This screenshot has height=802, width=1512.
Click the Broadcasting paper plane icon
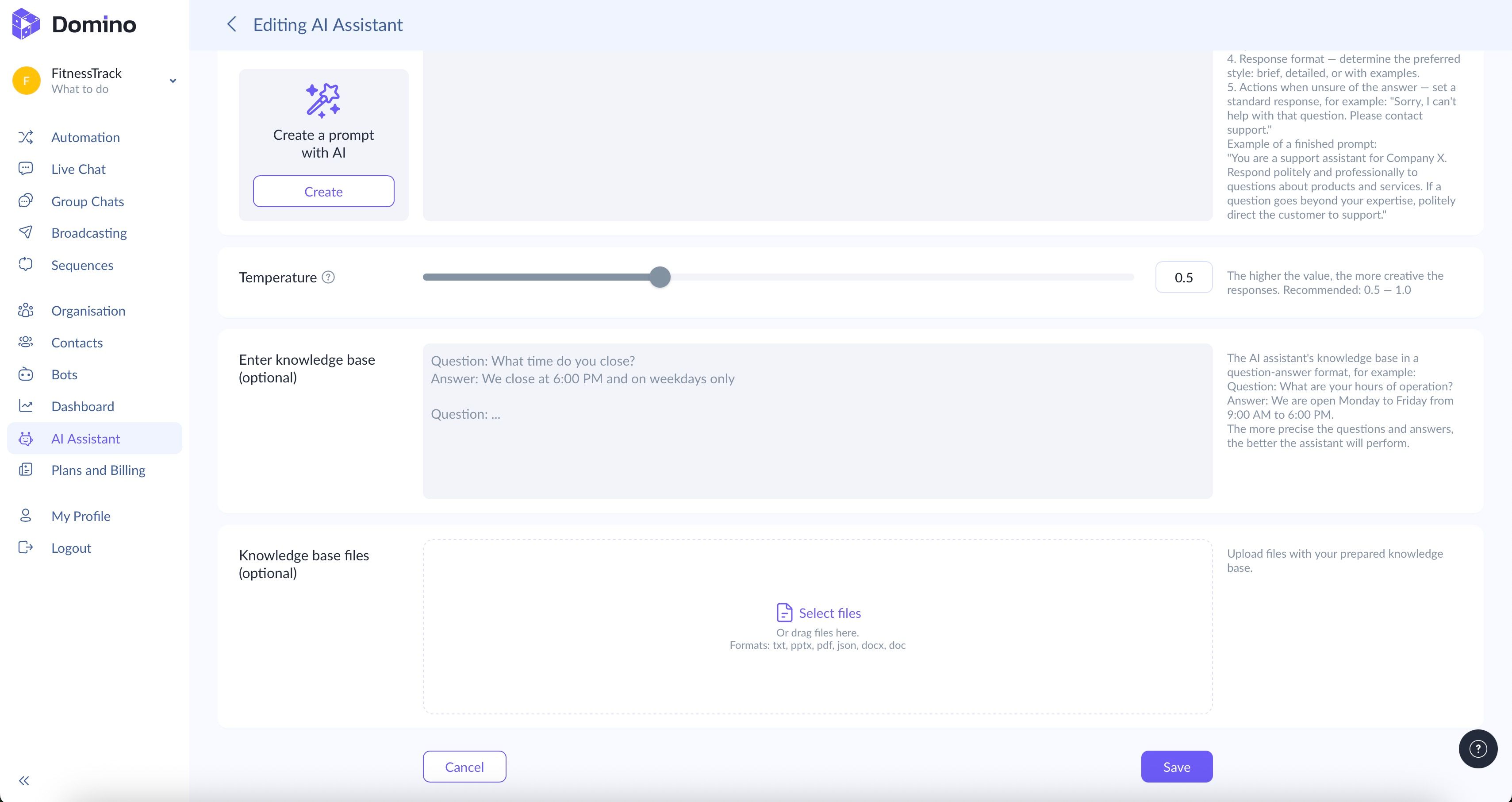pyautogui.click(x=25, y=232)
